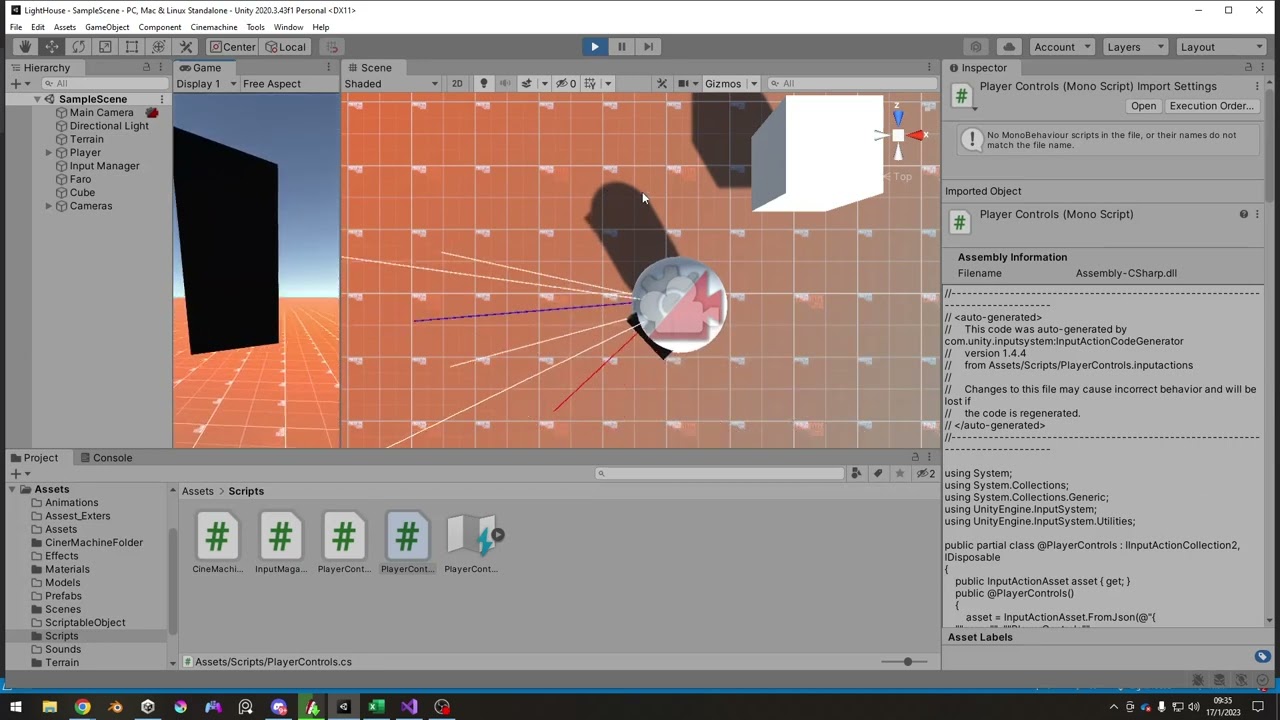Screen dimensions: 1280x720
Task: Toggle 2D view mode in Scene
Action: click(x=457, y=84)
